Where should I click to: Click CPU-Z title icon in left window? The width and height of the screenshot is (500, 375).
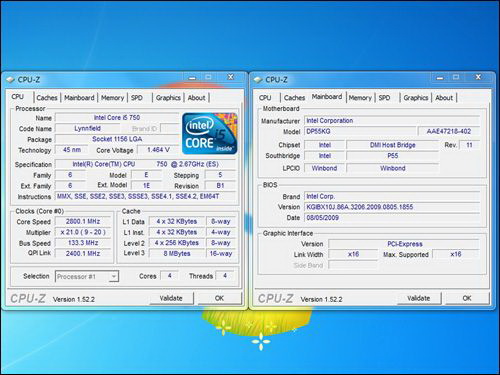point(10,80)
